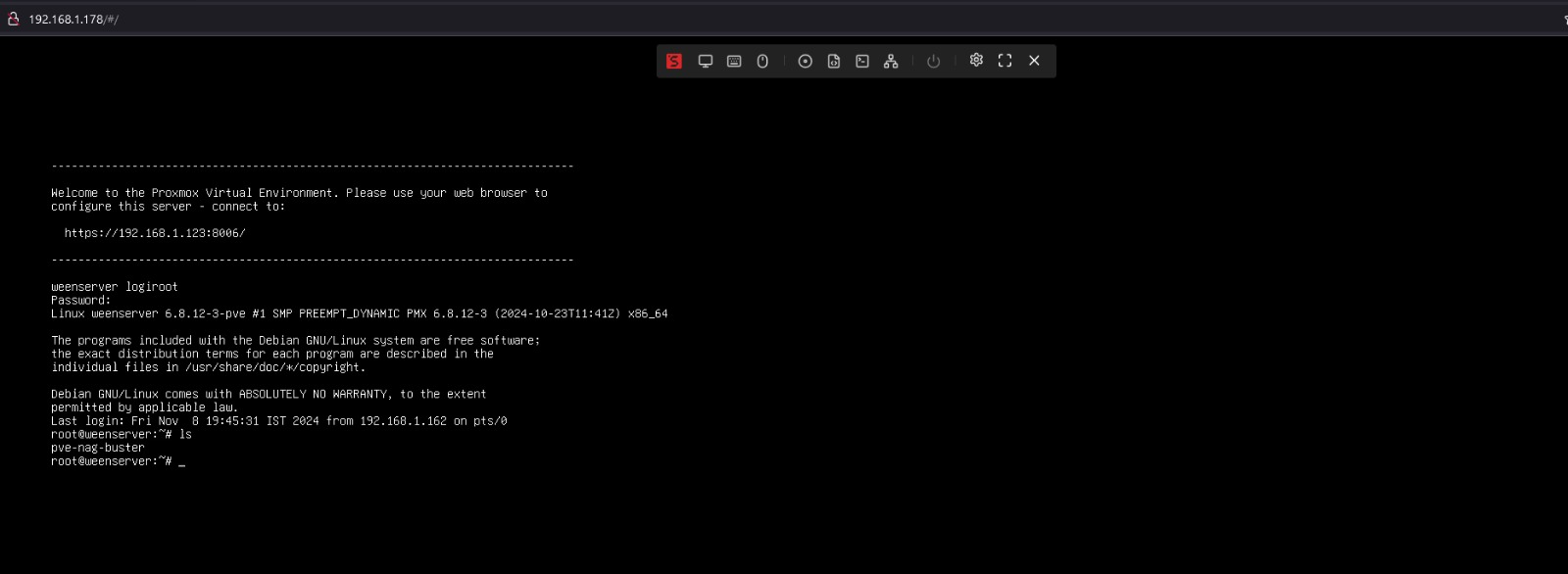
Task: Click the address bar URL 192.168.1.178
Action: coord(73,20)
